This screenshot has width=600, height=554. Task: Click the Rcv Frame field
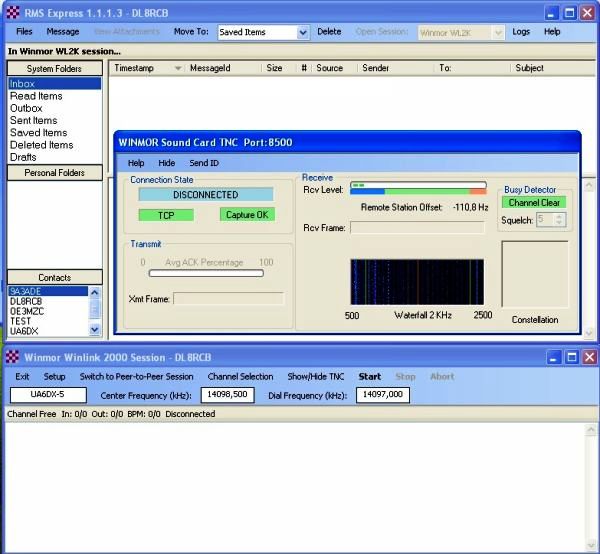click(417, 227)
